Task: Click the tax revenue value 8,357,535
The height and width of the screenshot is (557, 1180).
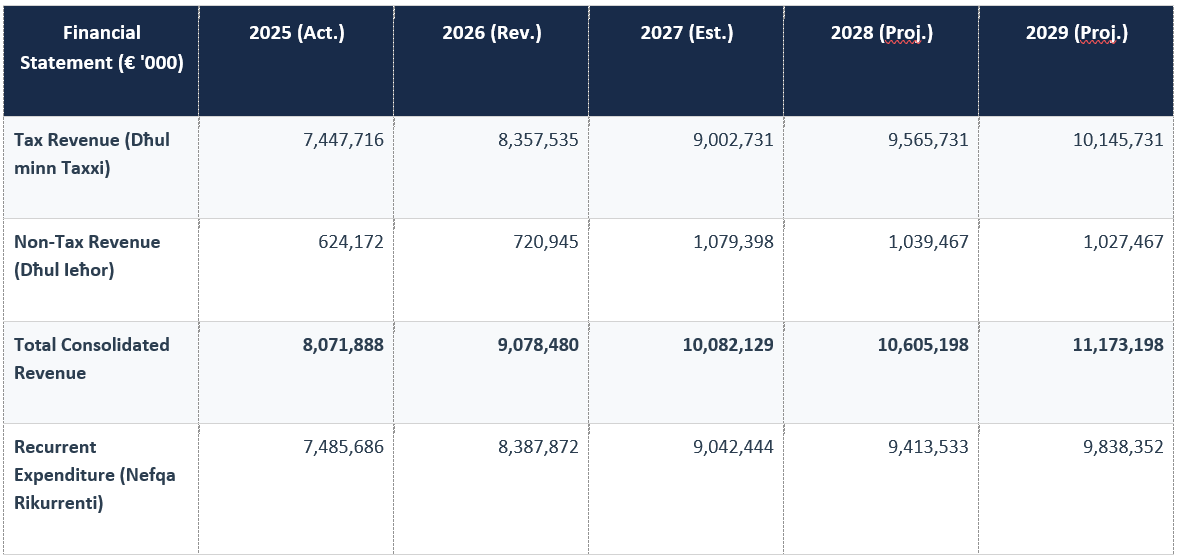Action: [x=538, y=140]
